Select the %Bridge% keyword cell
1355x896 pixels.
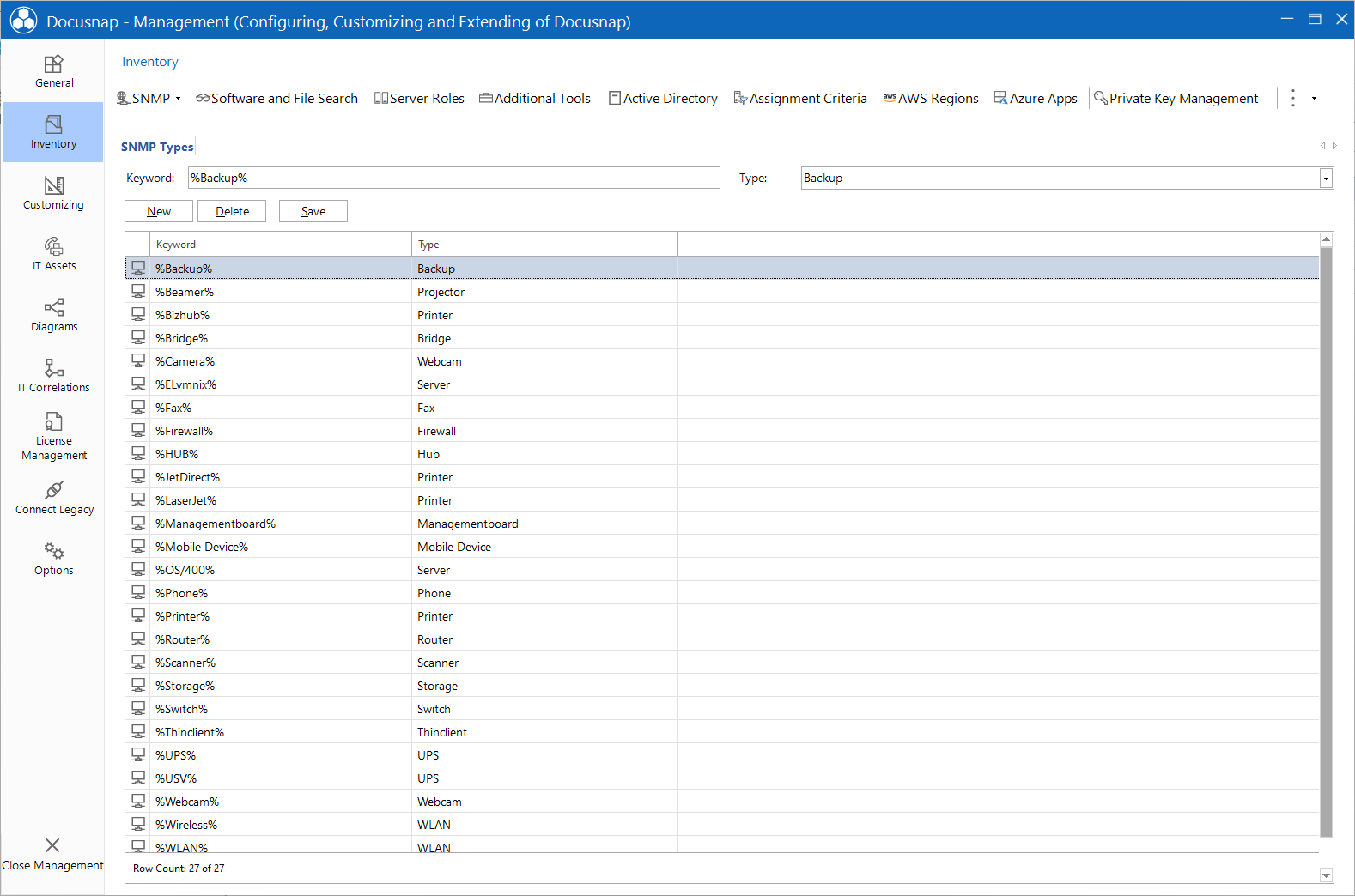(281, 338)
